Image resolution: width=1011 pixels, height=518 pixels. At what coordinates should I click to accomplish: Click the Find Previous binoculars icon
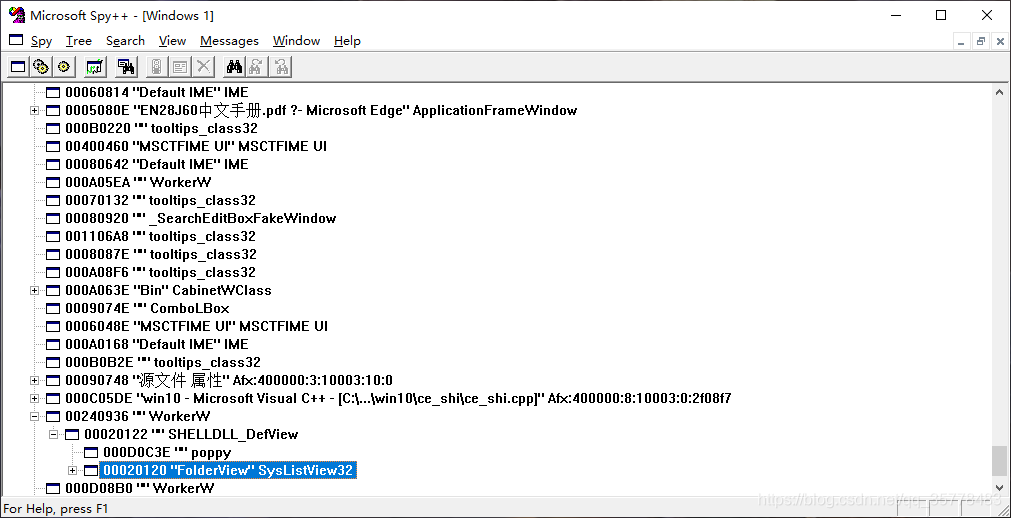(x=280, y=66)
